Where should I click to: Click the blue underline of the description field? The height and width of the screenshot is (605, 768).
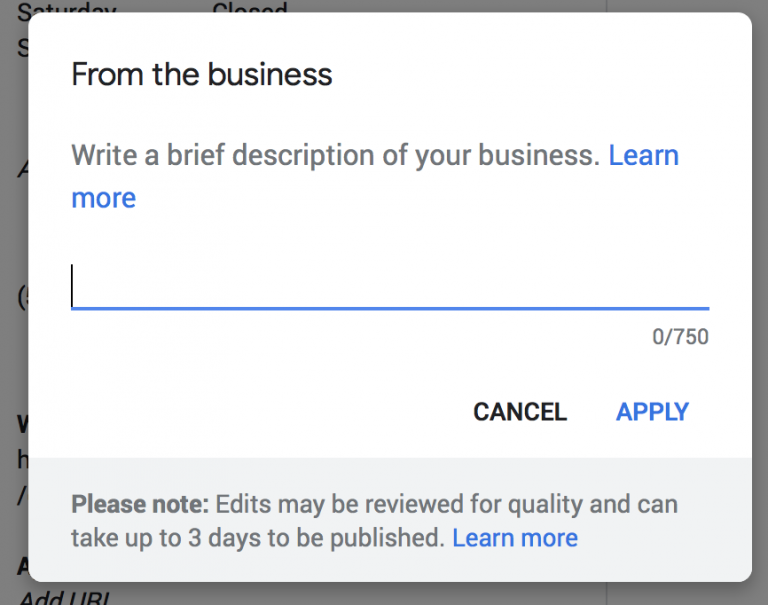[x=390, y=308]
